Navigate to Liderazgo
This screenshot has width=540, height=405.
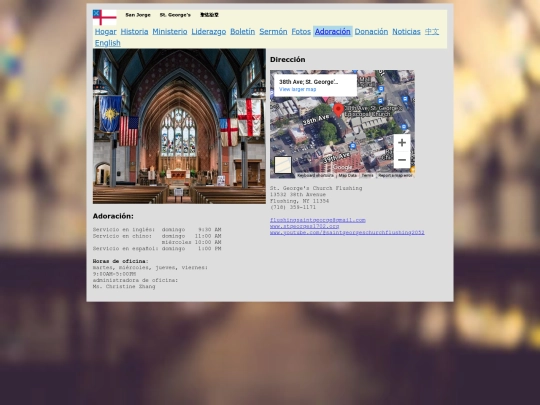pos(209,32)
